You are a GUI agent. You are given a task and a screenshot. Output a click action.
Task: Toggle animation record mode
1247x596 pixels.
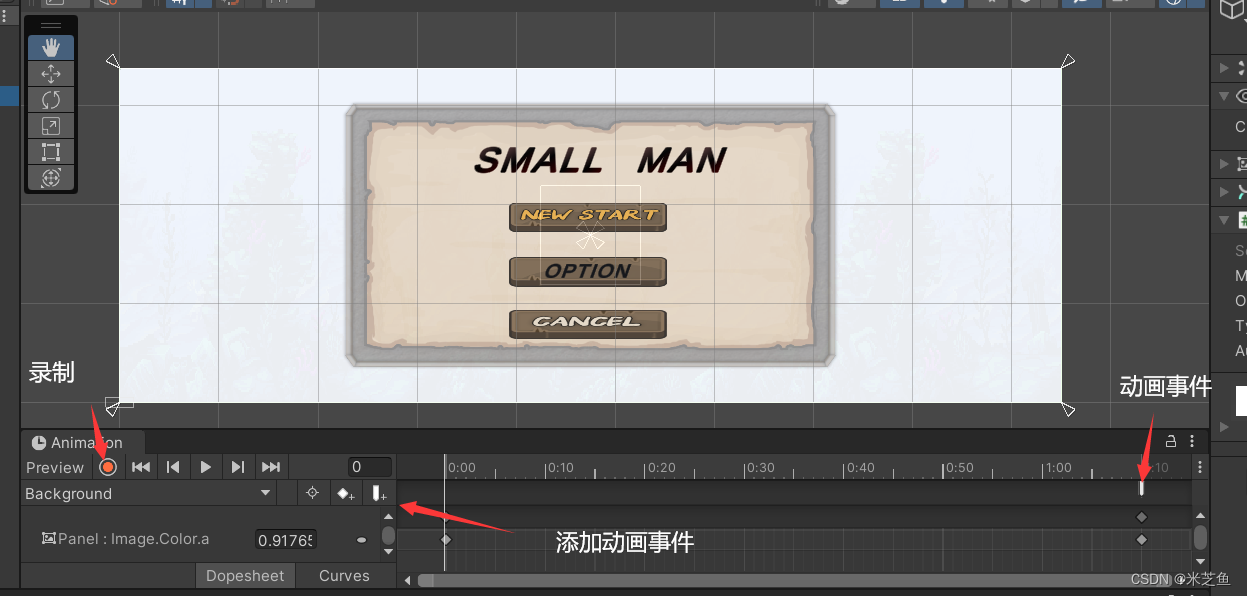tap(108, 467)
